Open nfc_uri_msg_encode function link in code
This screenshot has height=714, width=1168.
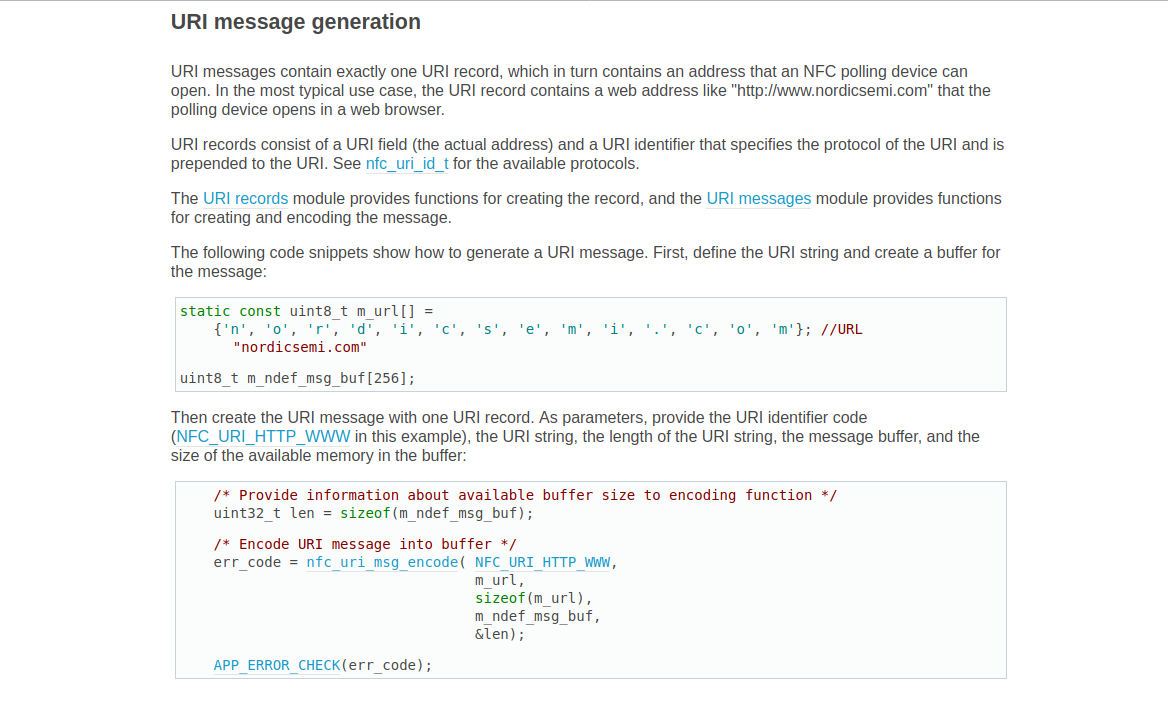tap(381, 562)
